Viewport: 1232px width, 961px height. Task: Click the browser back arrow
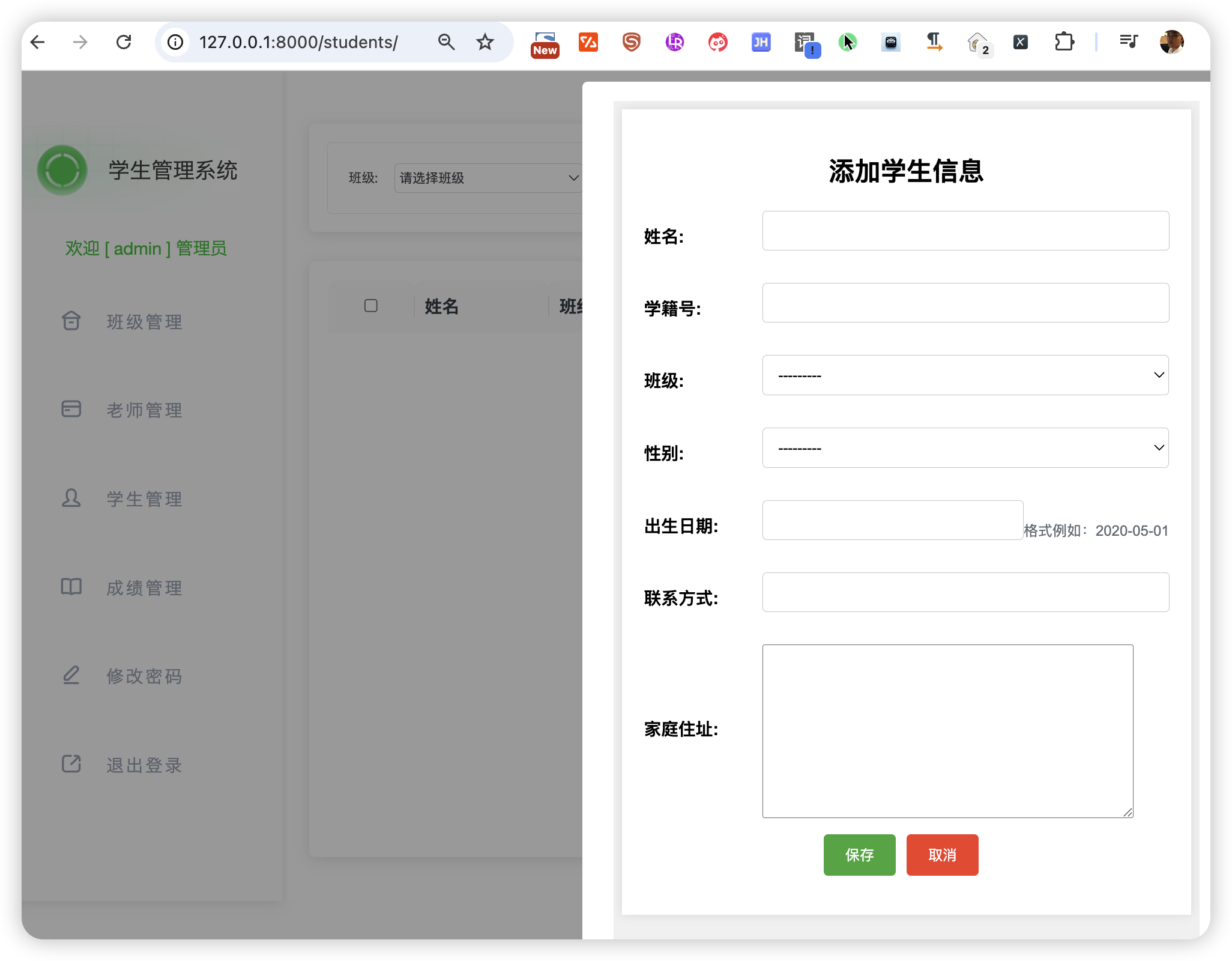(x=38, y=42)
